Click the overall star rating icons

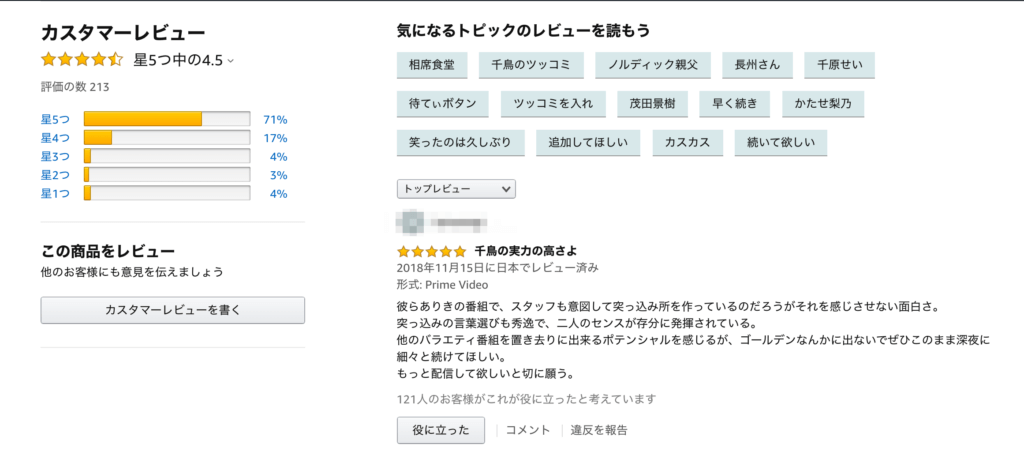82,60
